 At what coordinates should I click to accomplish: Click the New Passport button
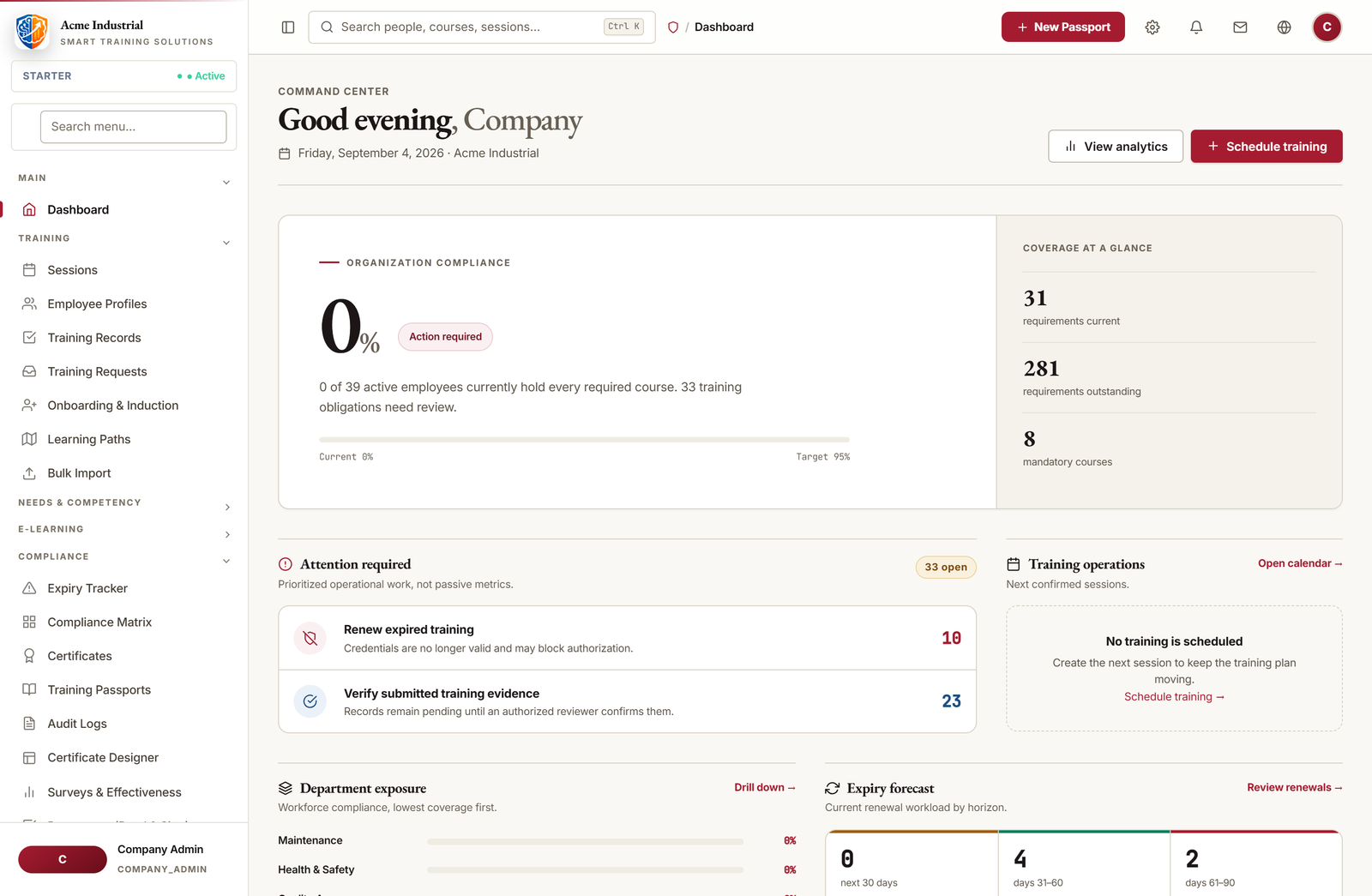[x=1063, y=27]
